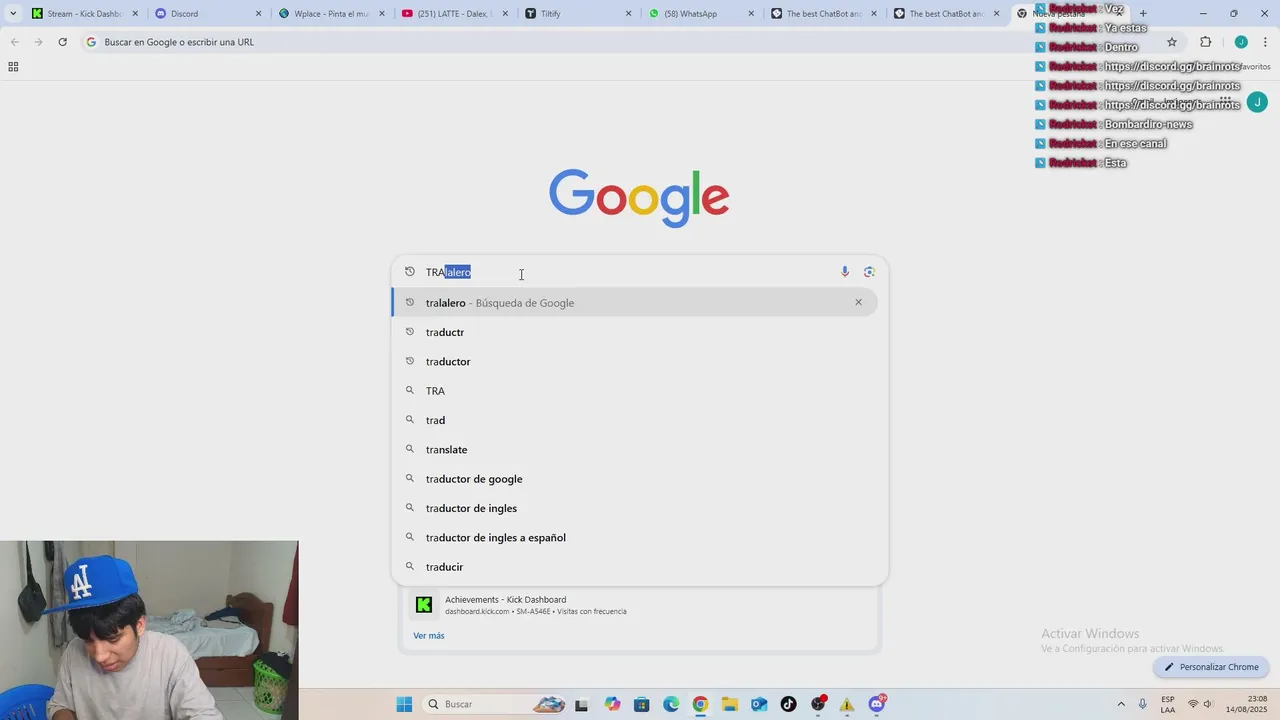This screenshot has width=1280, height=720.
Task: Bookmark this page with the star icon
Action: click(x=1171, y=42)
